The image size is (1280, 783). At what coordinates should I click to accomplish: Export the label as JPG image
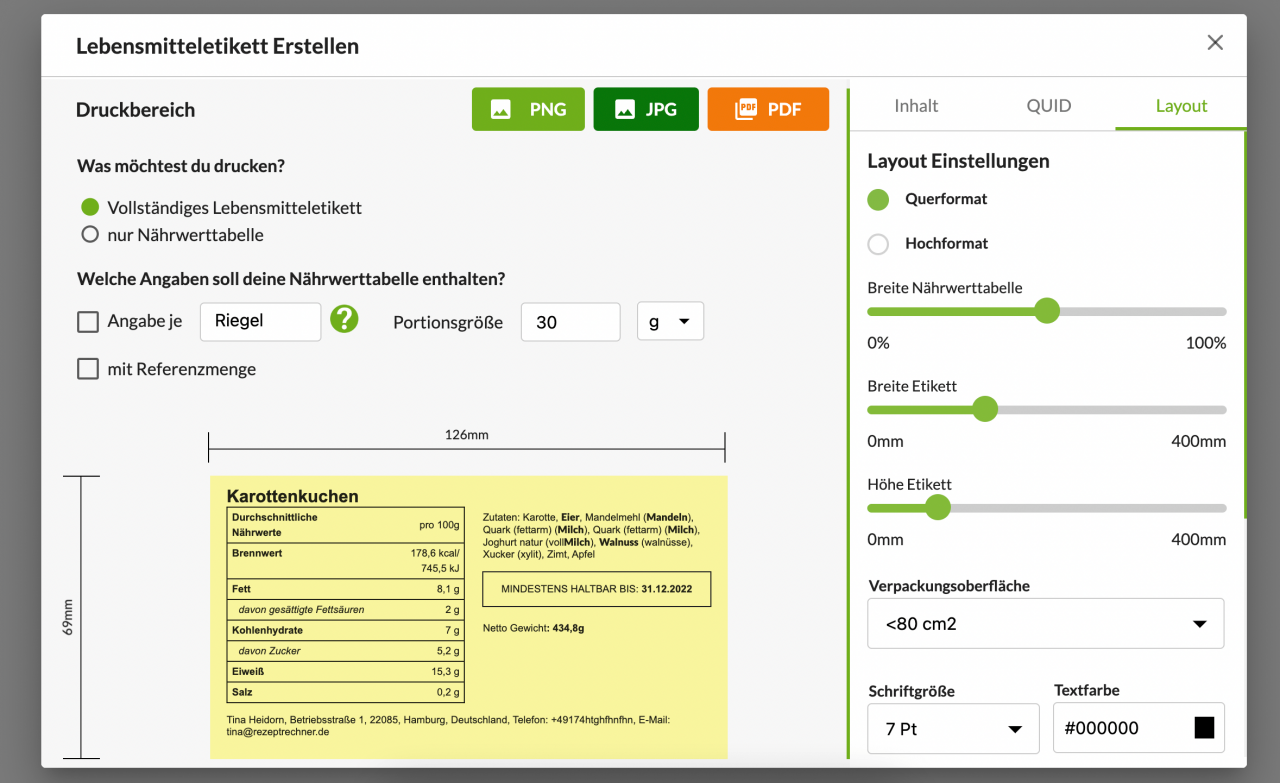pos(645,109)
